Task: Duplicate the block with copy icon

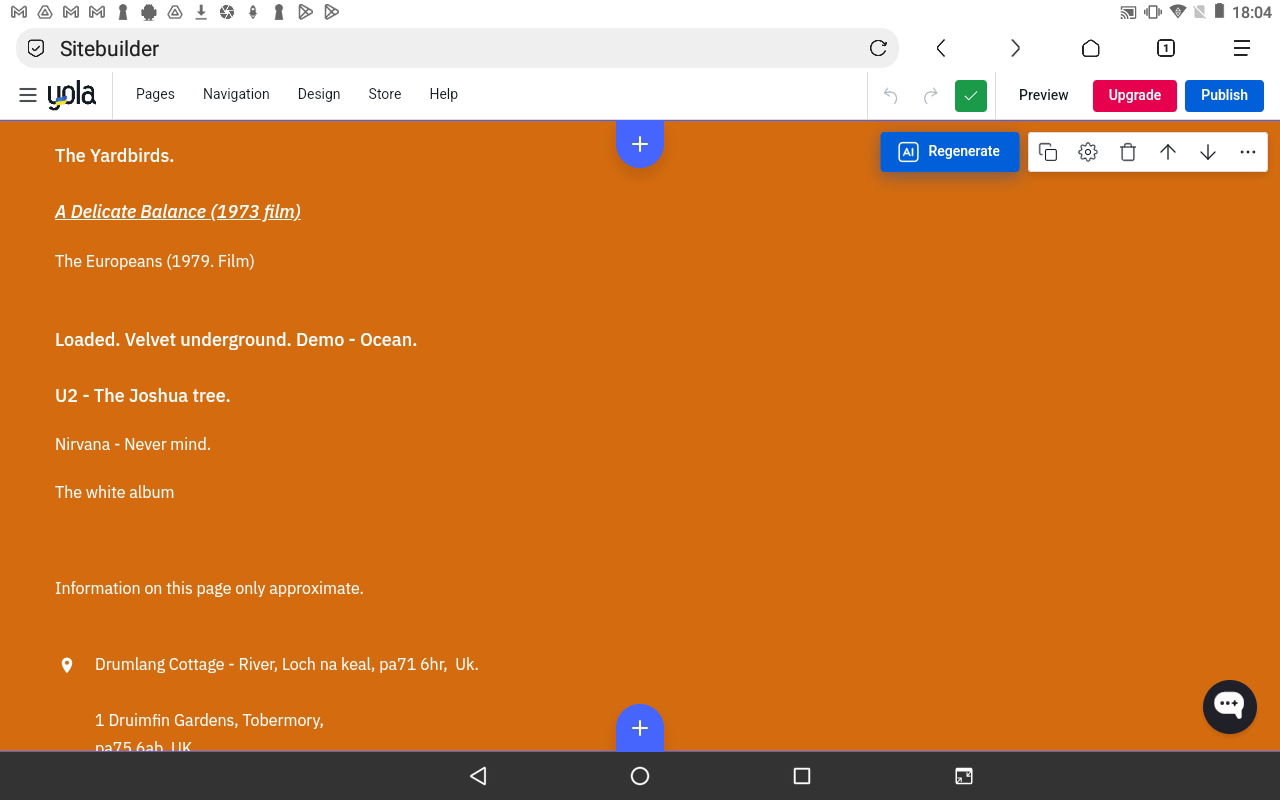Action: click(x=1048, y=152)
